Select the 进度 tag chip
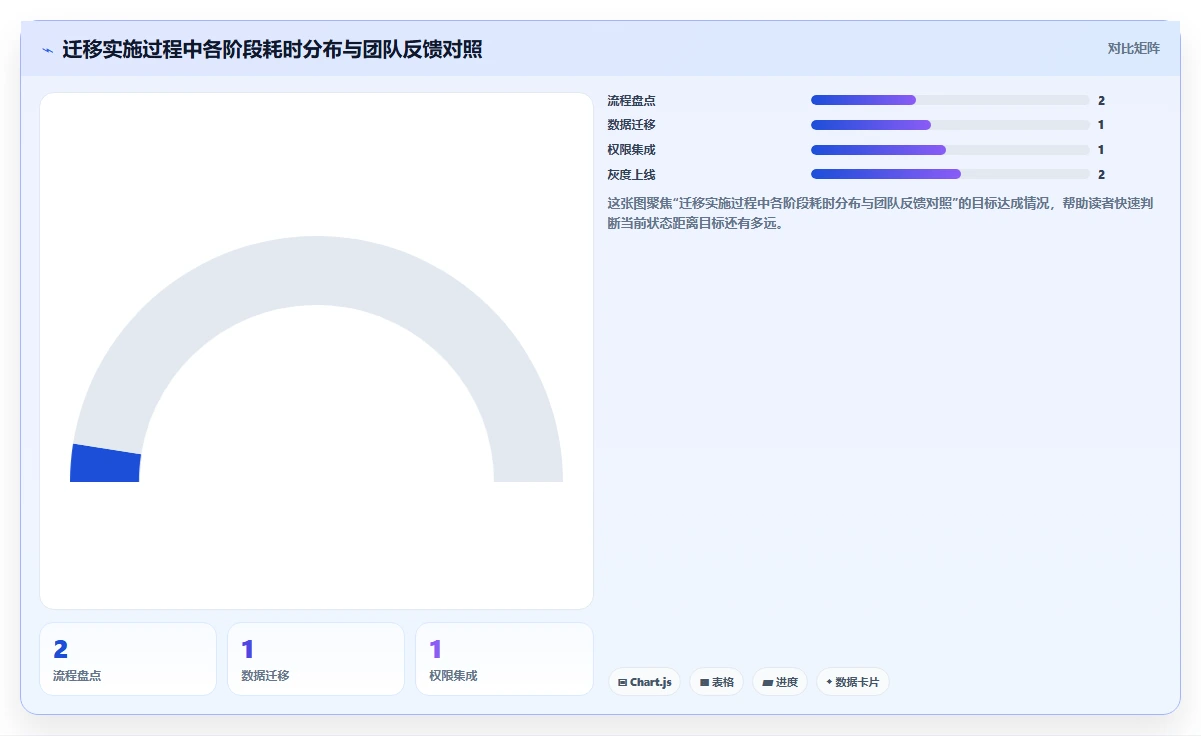 (x=780, y=682)
